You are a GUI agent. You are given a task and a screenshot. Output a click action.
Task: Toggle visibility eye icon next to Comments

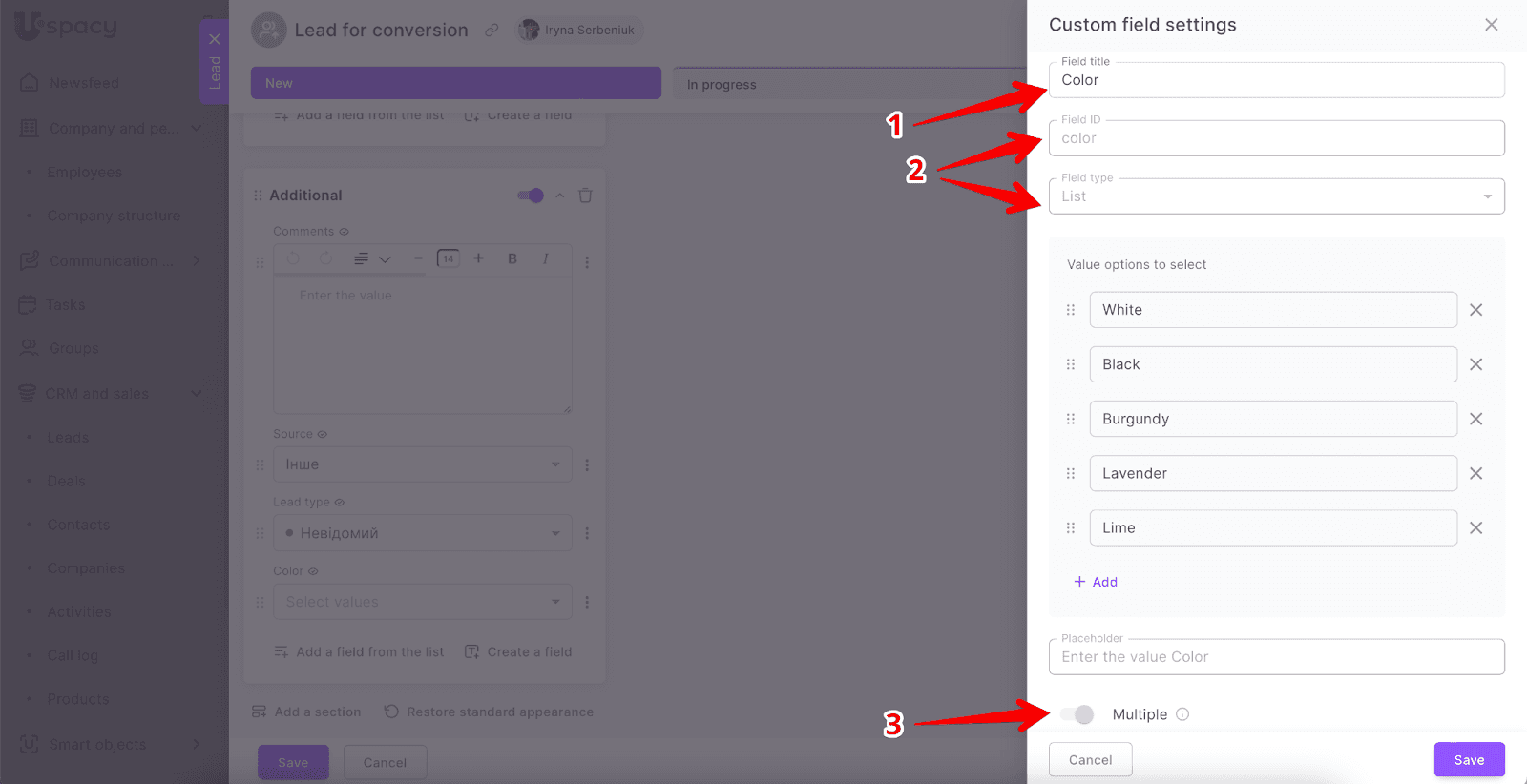(x=345, y=232)
